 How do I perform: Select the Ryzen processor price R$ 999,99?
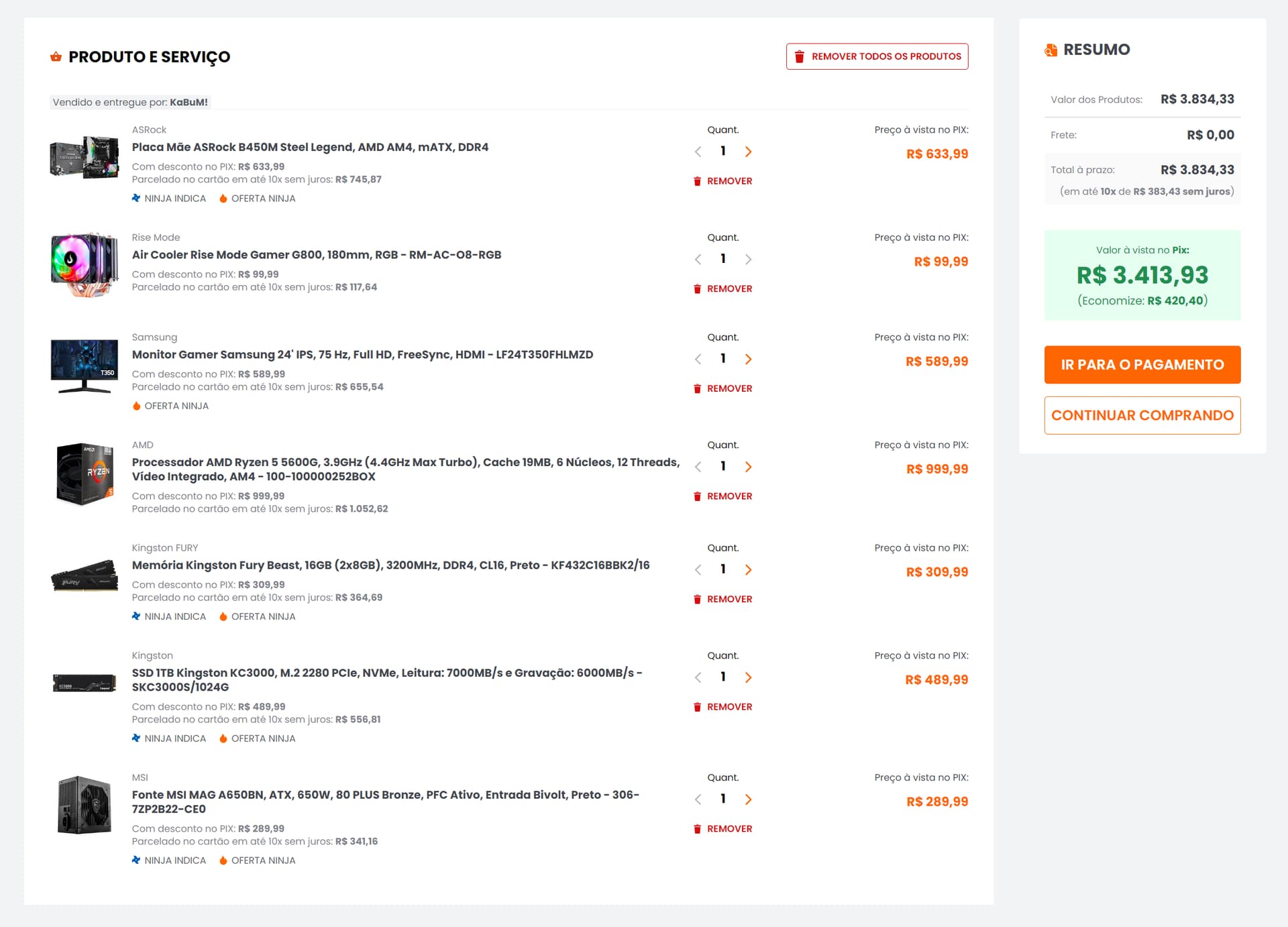tap(937, 470)
